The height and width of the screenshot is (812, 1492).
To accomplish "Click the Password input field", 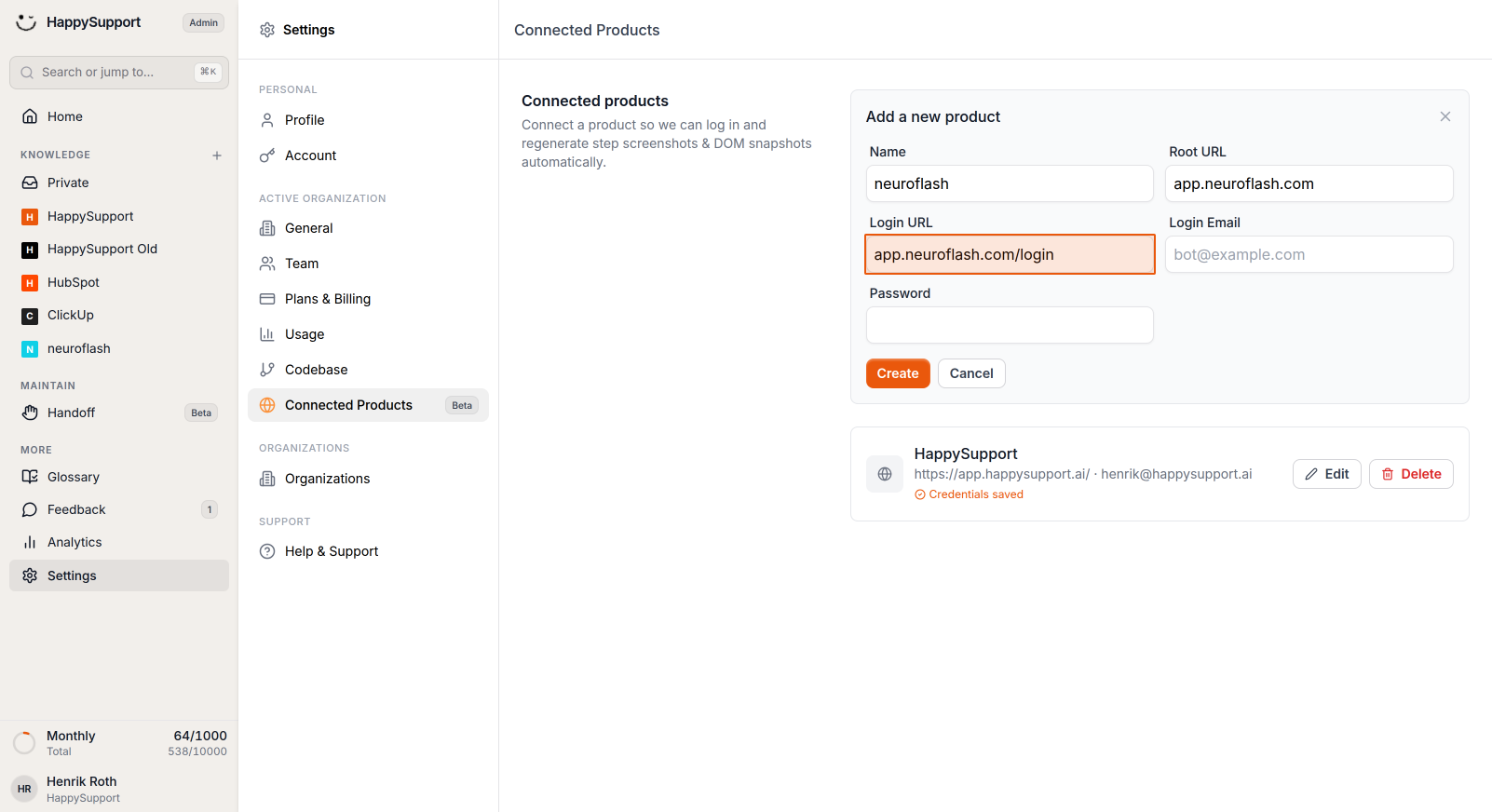I will click(x=1010, y=325).
